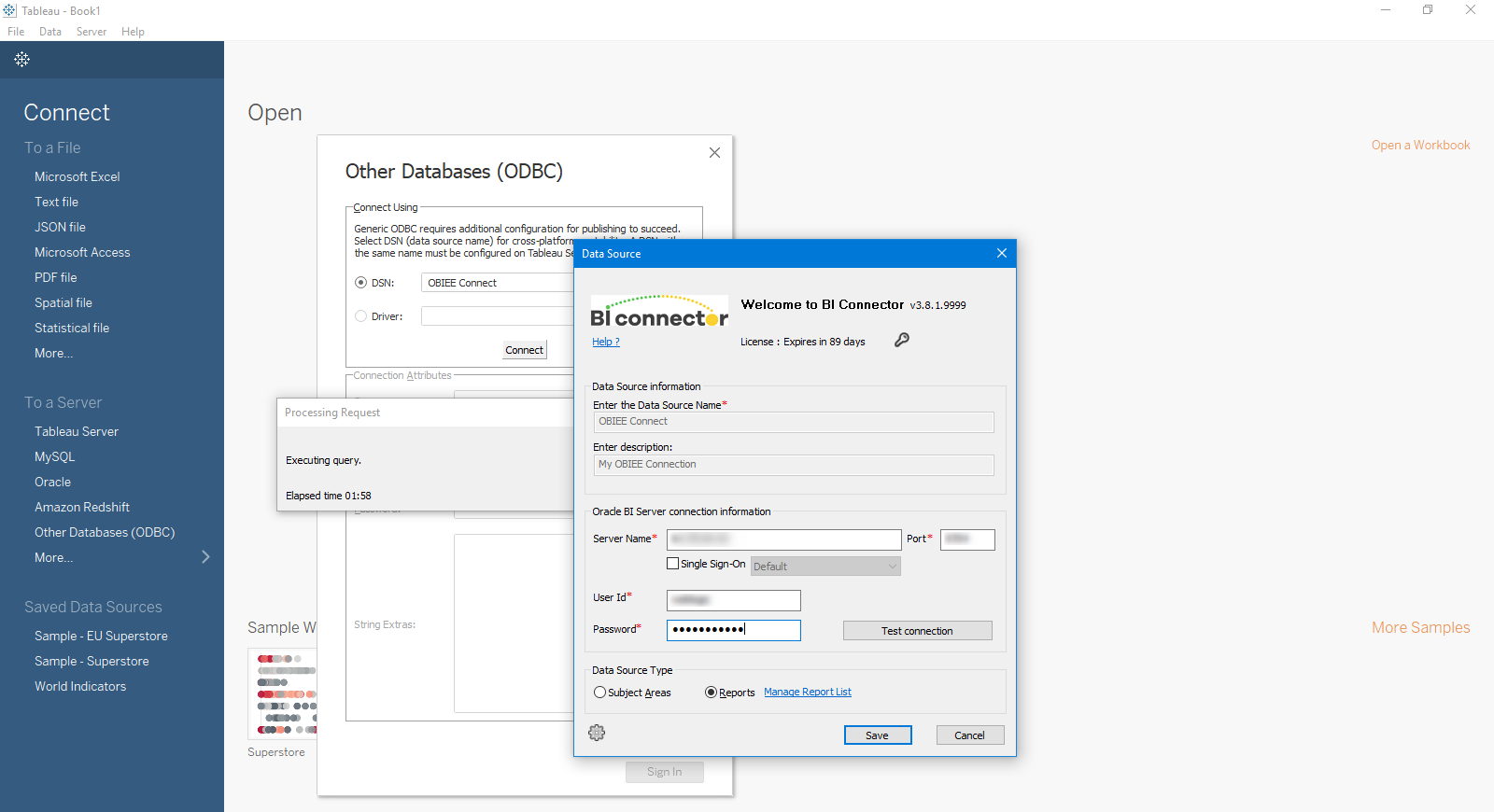This screenshot has height=812, width=1494.
Task: Open Sample - Superstore data source
Action: pyautogui.click(x=92, y=661)
